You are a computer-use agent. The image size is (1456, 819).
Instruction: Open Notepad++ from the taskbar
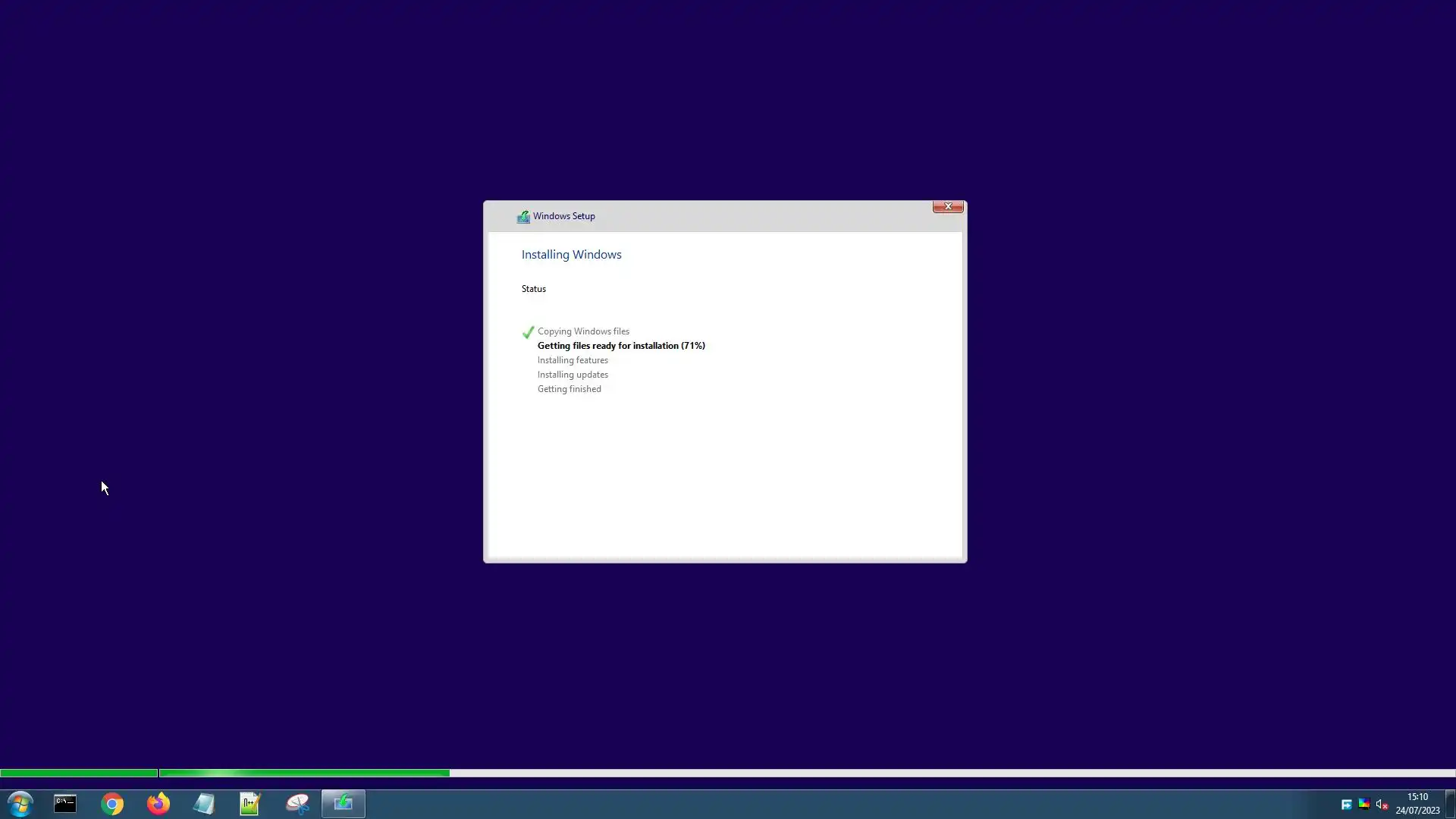pyautogui.click(x=250, y=803)
